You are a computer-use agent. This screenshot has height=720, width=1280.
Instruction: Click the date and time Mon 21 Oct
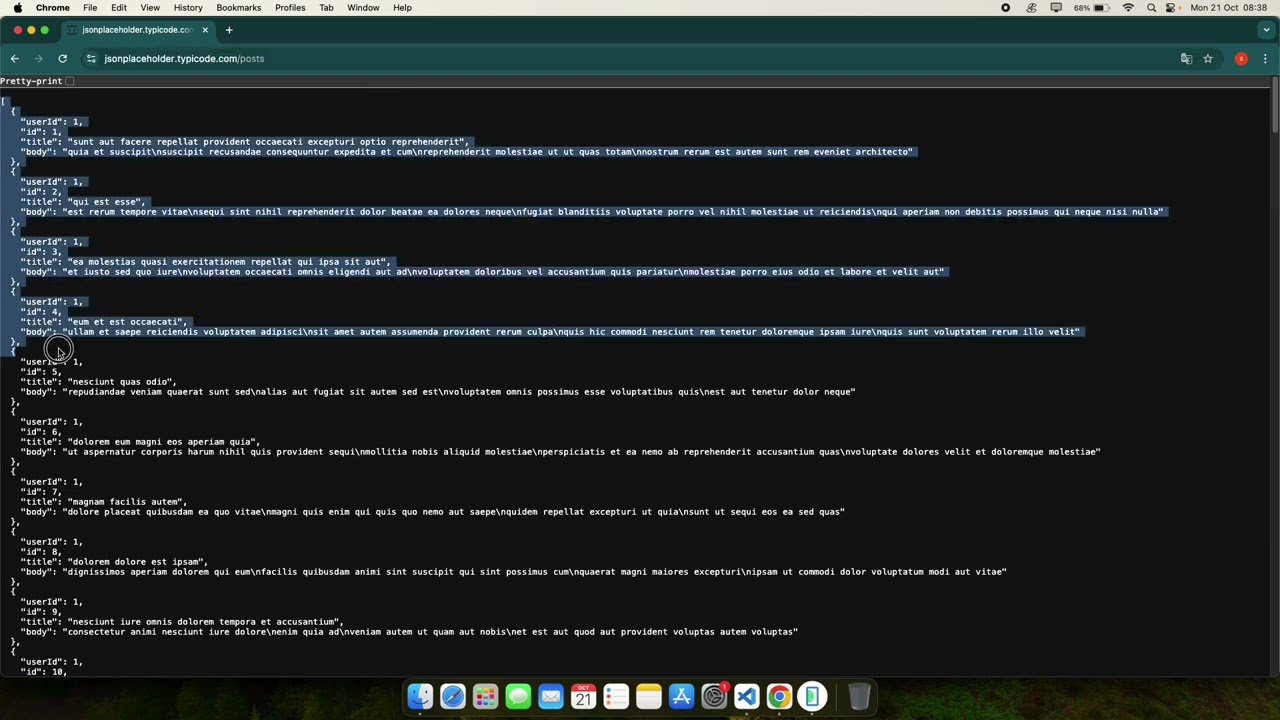(x=1230, y=8)
